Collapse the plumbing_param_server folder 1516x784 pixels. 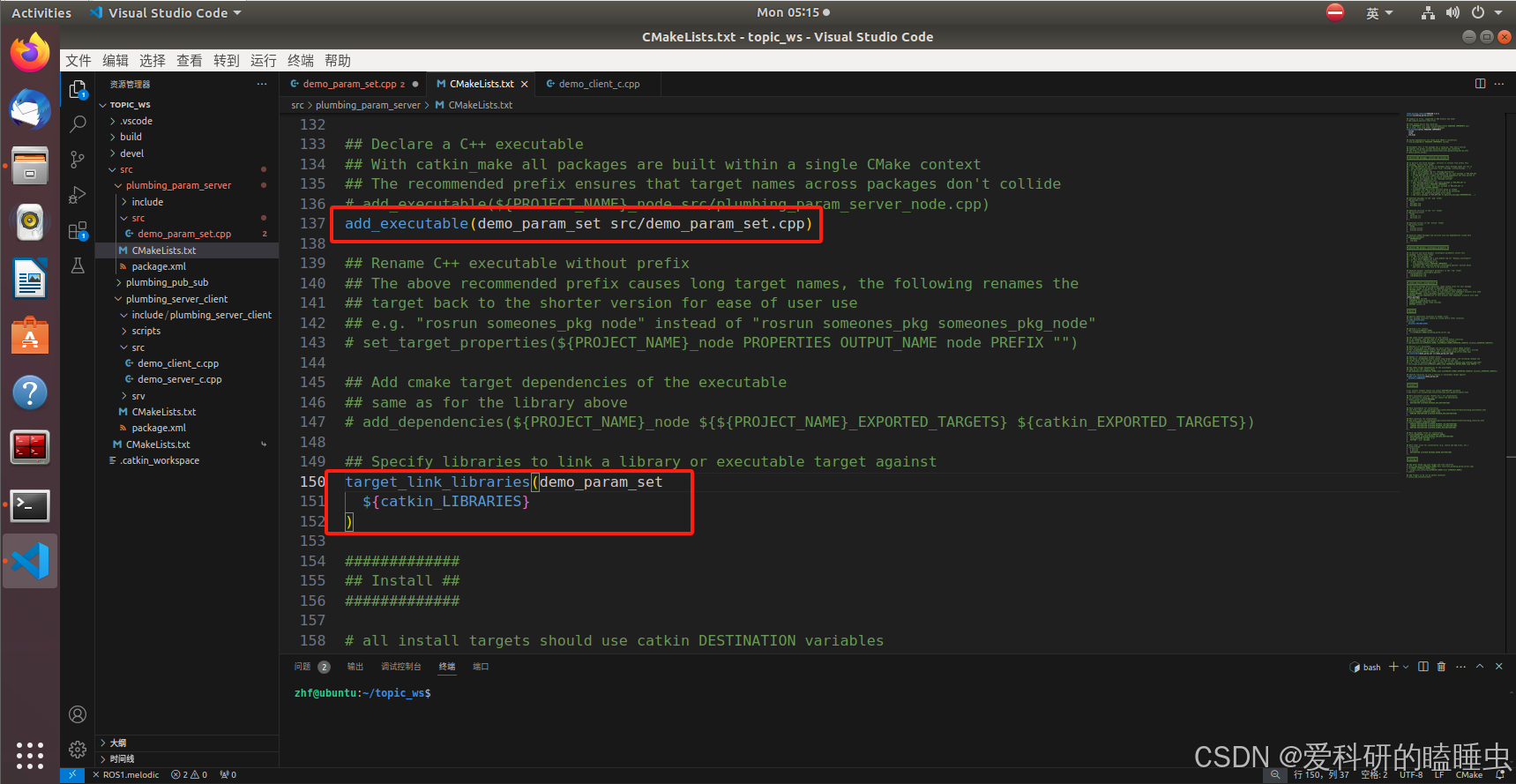(187, 185)
